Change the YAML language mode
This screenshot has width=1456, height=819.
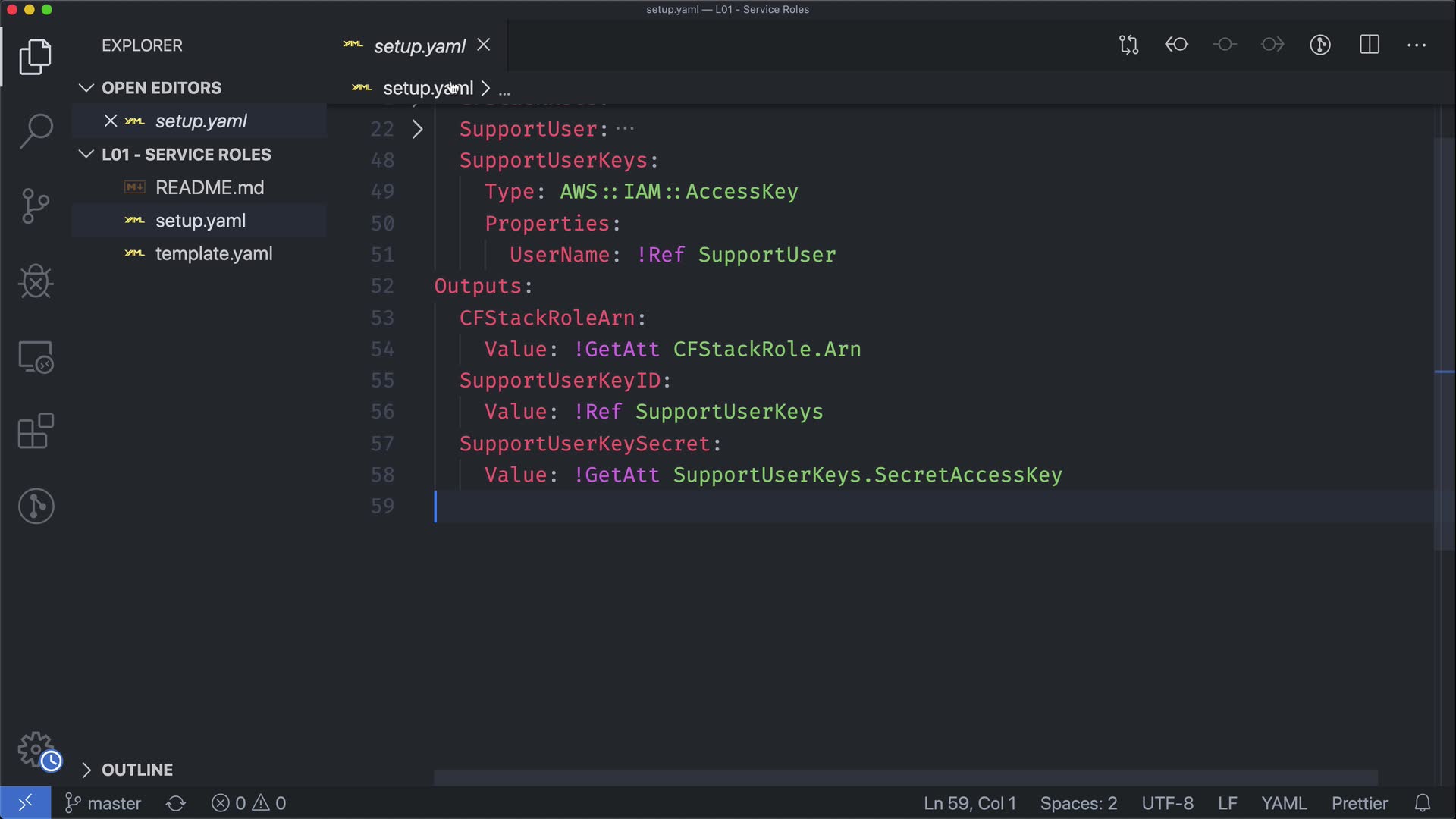coord(1283,803)
